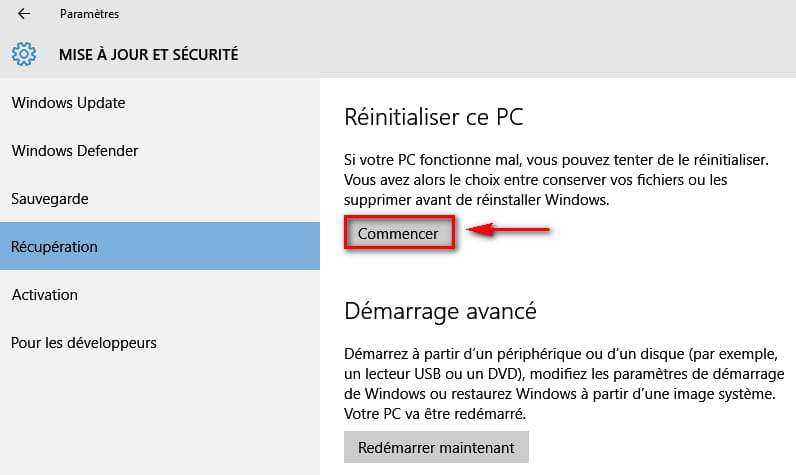Viewport: 796px width, 475px height.
Task: Click the line starting "Vous avez alors le choix"
Action: coord(536,180)
